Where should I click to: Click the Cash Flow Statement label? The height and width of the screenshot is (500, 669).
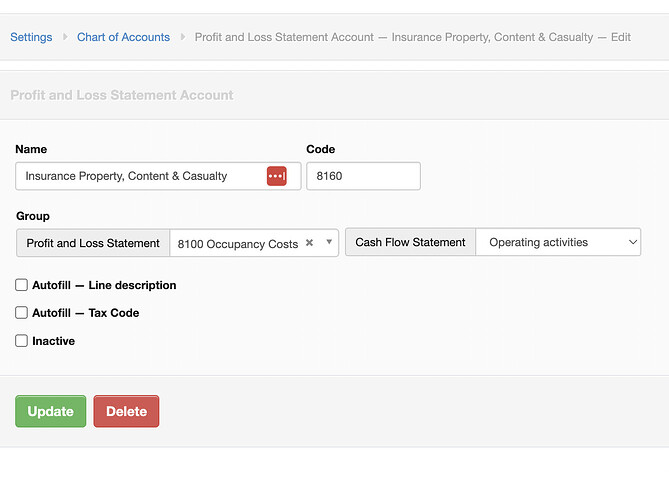tap(410, 242)
